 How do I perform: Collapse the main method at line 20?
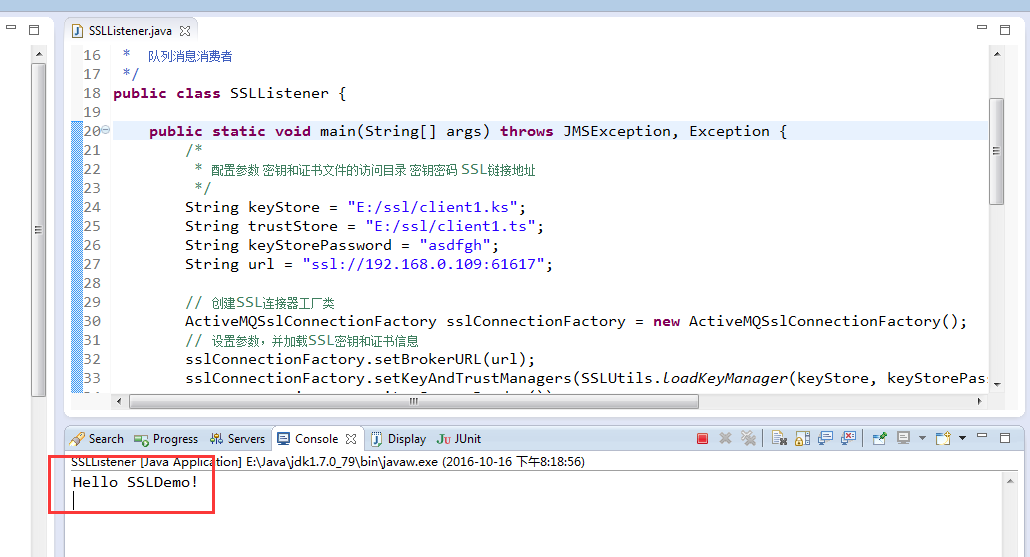tap(106, 131)
